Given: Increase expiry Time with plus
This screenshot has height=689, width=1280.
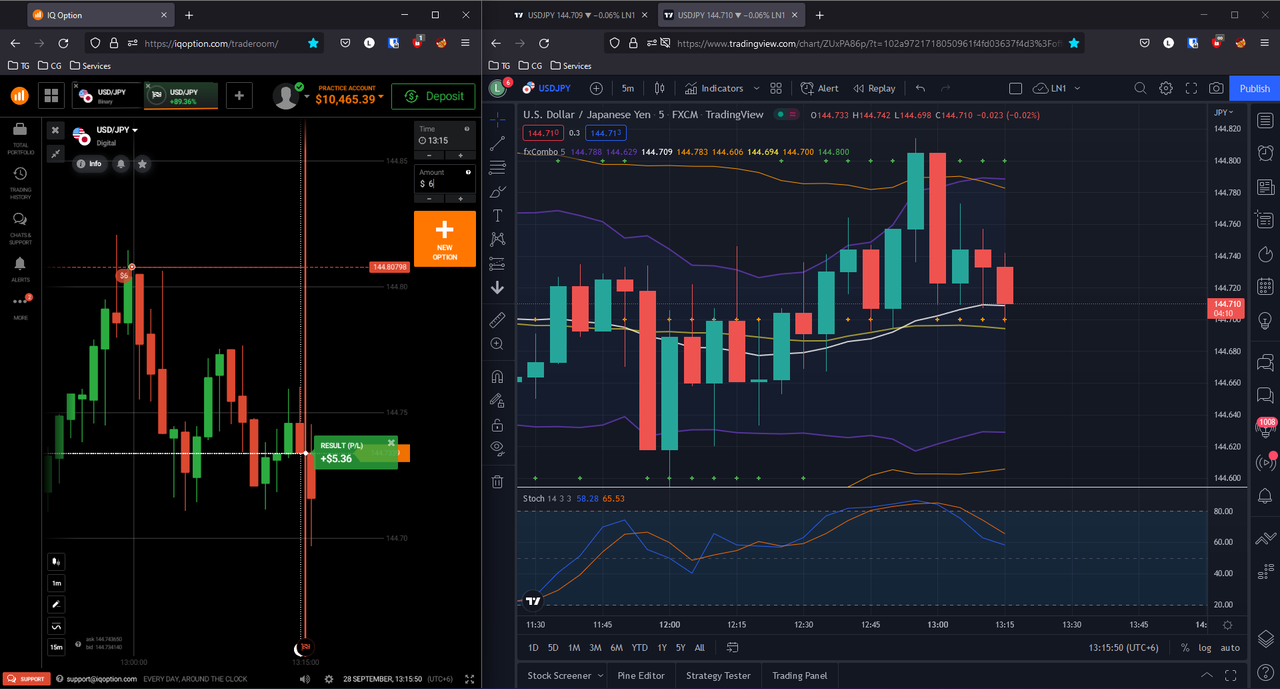Looking at the screenshot, I should pyautogui.click(x=460, y=155).
